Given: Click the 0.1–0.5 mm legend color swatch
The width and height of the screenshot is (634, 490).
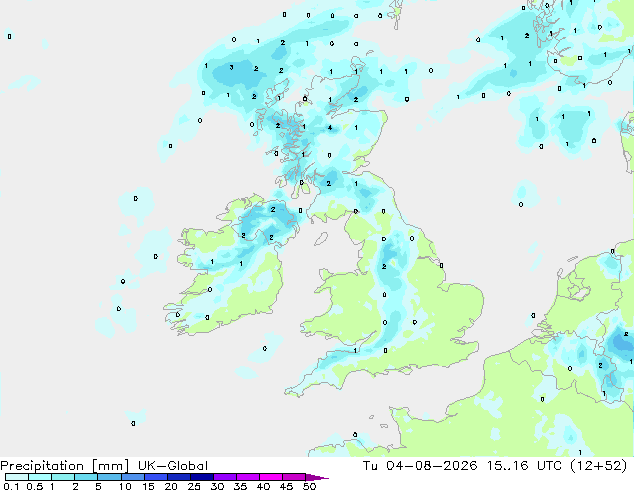Looking at the screenshot, I should tap(17, 477).
